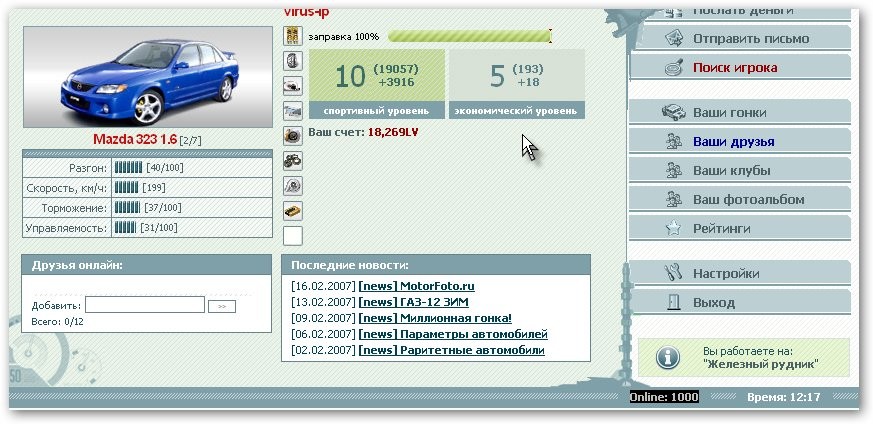873x424 pixels.
Task: Go to Ваши друзья page
Action: pyautogui.click(x=740, y=141)
